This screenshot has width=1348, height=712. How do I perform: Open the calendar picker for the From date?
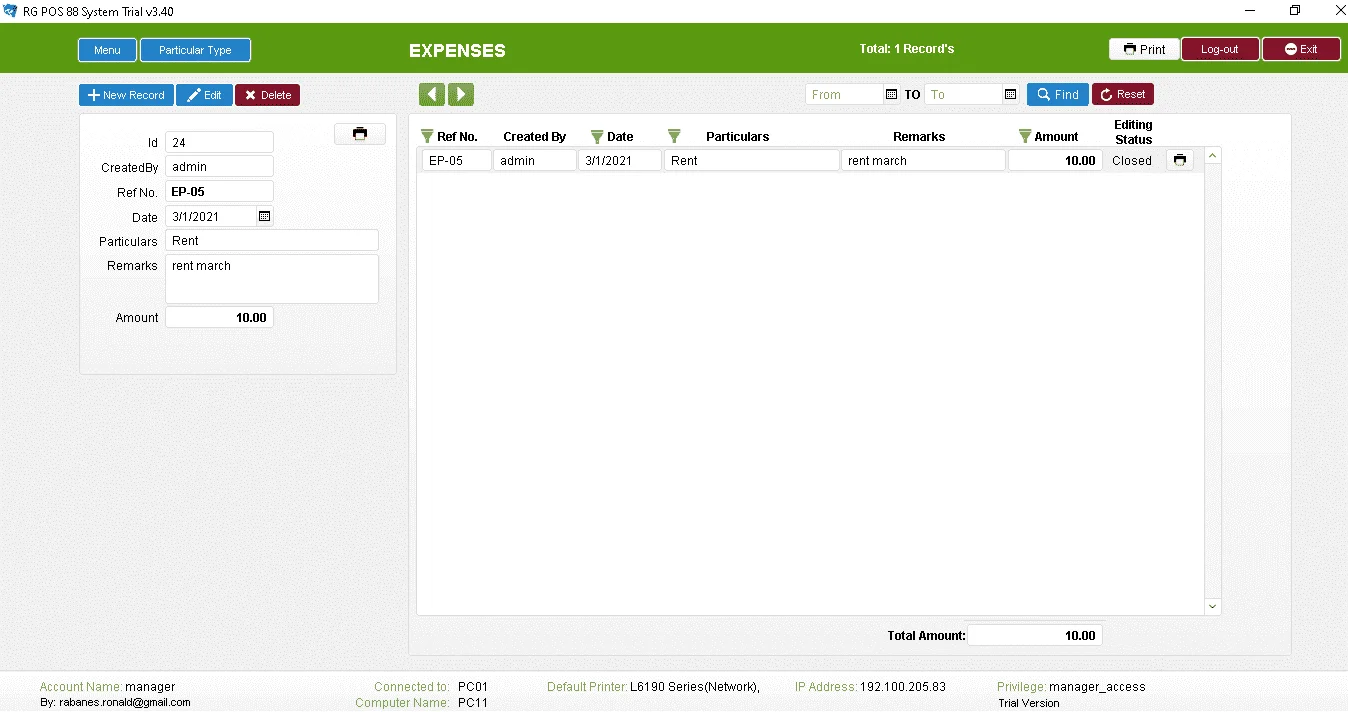892,95
